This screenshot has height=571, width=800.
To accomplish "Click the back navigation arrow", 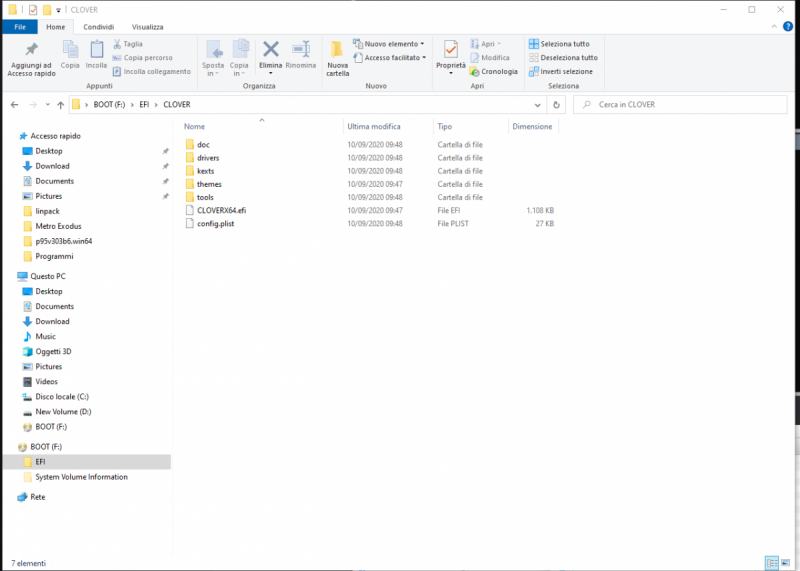I will point(14,105).
